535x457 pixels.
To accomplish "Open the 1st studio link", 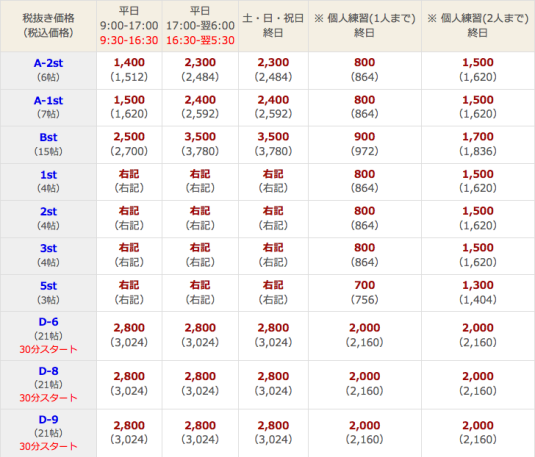I will [x=48, y=175].
